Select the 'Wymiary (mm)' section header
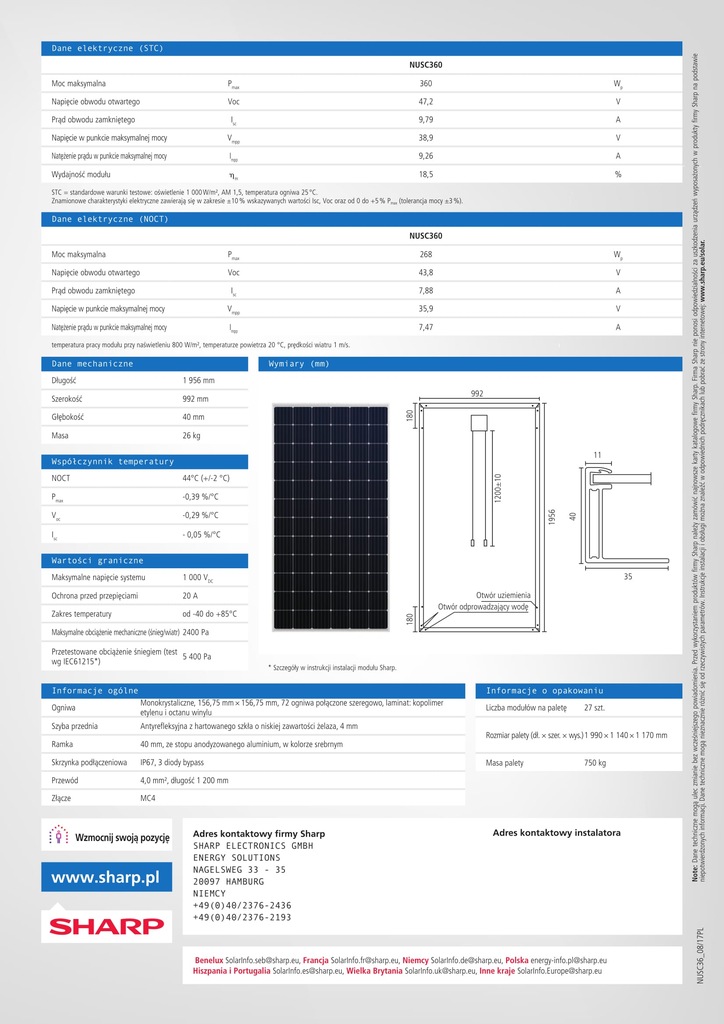This screenshot has height=1024, width=724. tap(470, 364)
